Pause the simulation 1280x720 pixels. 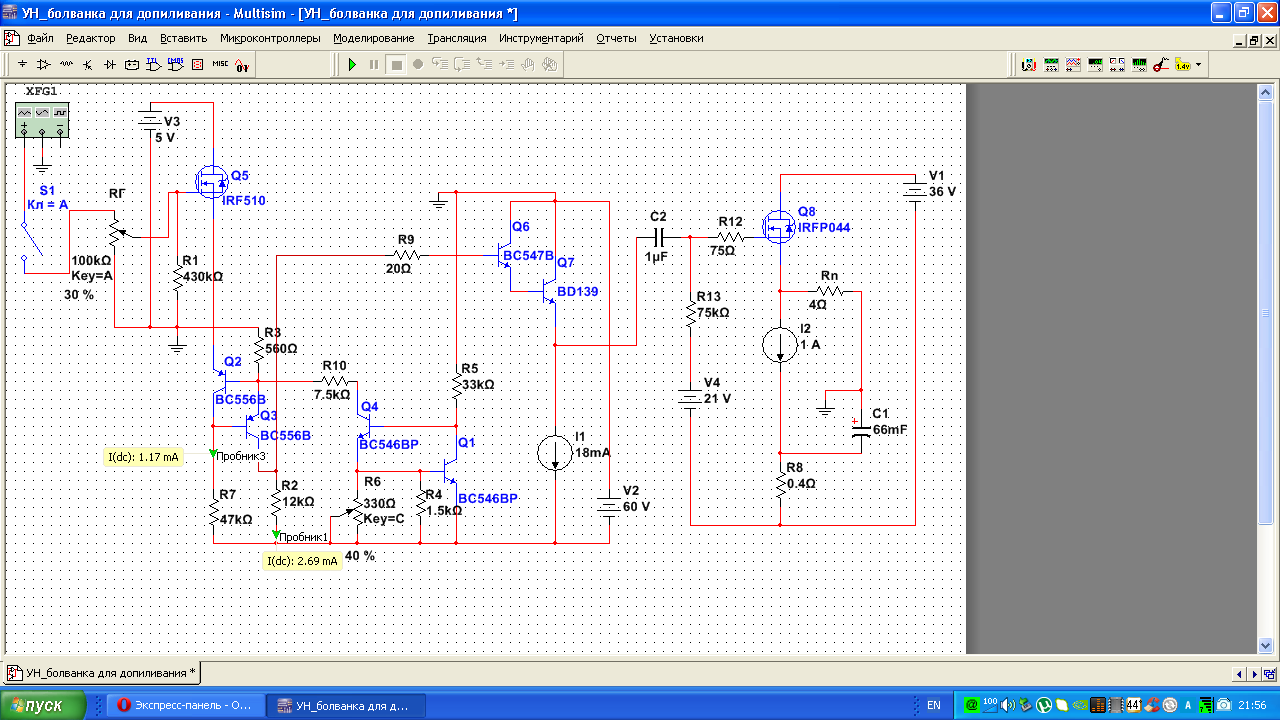374,64
